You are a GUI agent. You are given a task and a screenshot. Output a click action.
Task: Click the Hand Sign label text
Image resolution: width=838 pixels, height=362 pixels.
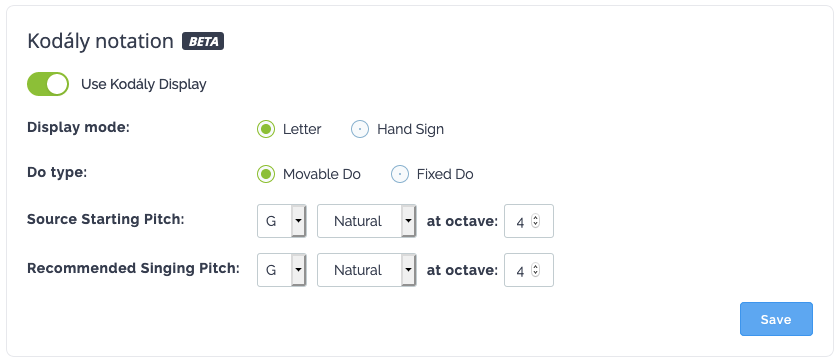coord(410,129)
